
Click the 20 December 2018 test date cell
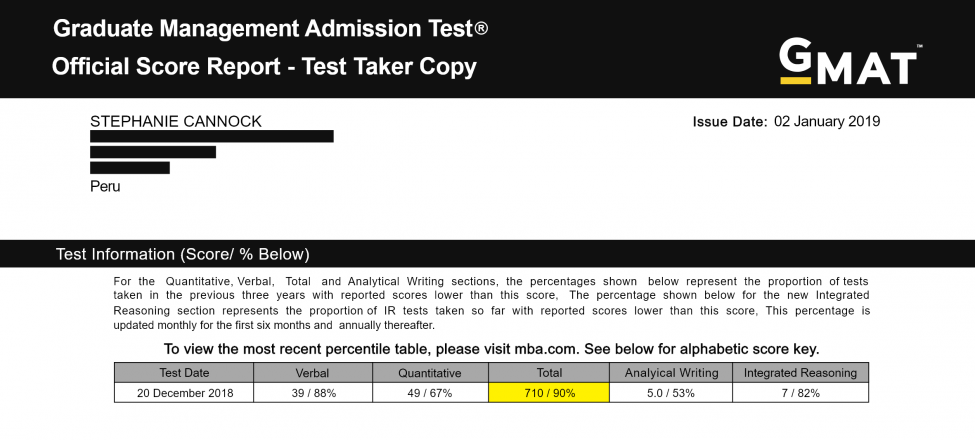click(x=184, y=393)
